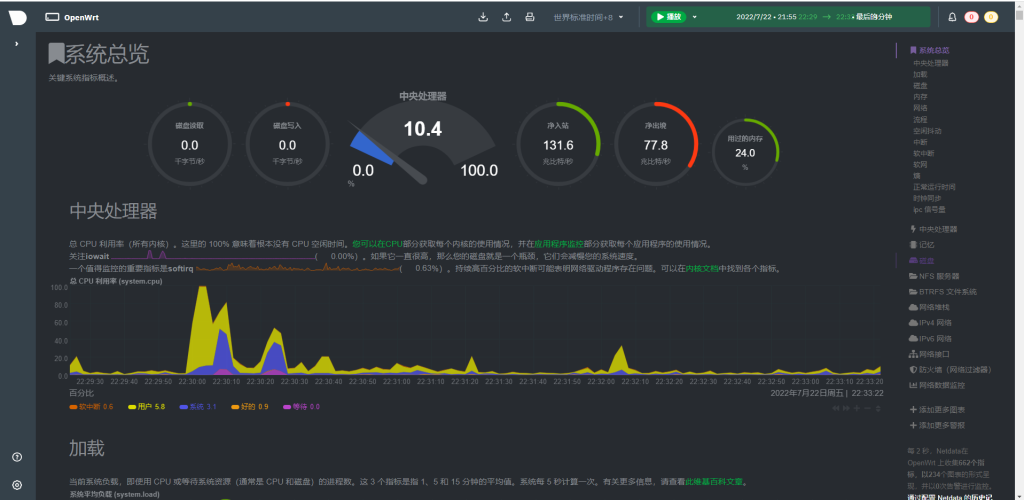Viewport: 1024px width, 500px height.
Task: Click the Netdata logo in the sidebar
Action: [17, 17]
